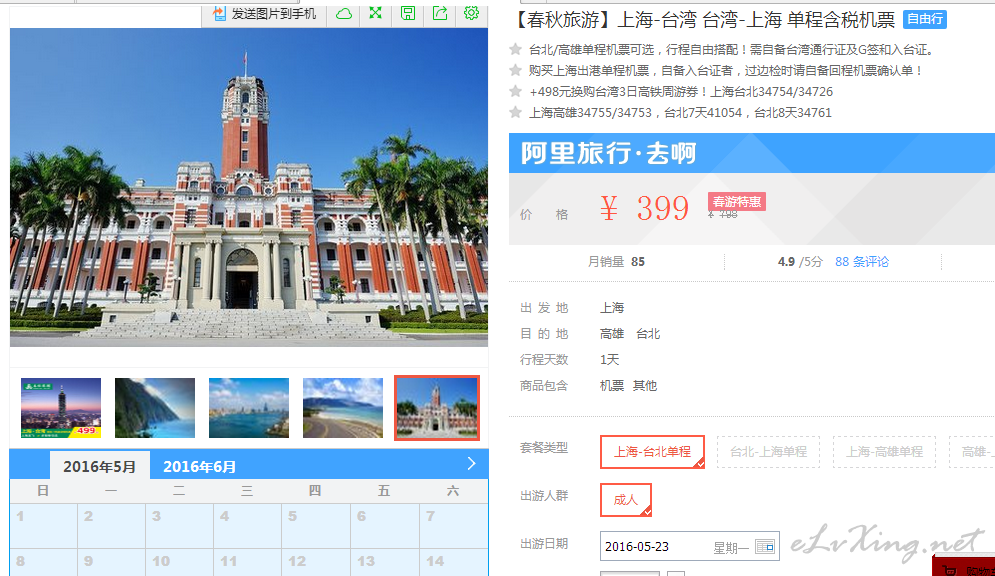Switch to the 2016年6月 calendar tab
Image resolution: width=995 pixels, height=576 pixels.
click(x=199, y=467)
